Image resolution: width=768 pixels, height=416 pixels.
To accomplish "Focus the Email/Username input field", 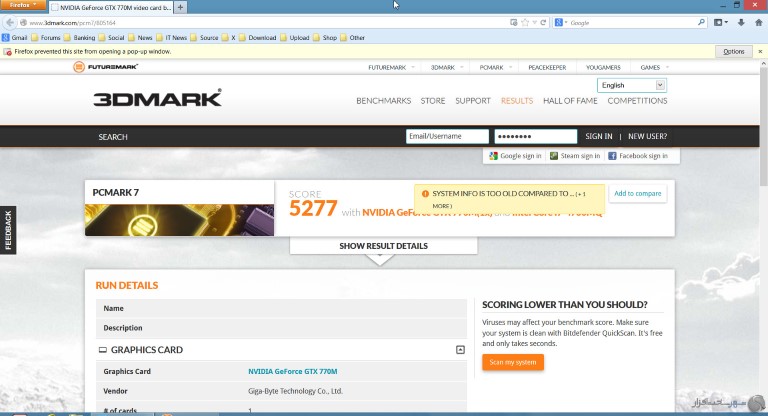I will pos(447,136).
